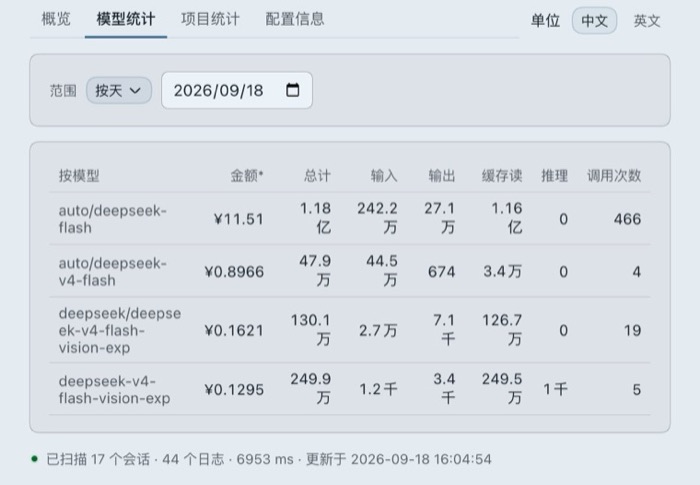Click the 1.2千 input cell
This screenshot has height=485, width=700.
(379, 389)
